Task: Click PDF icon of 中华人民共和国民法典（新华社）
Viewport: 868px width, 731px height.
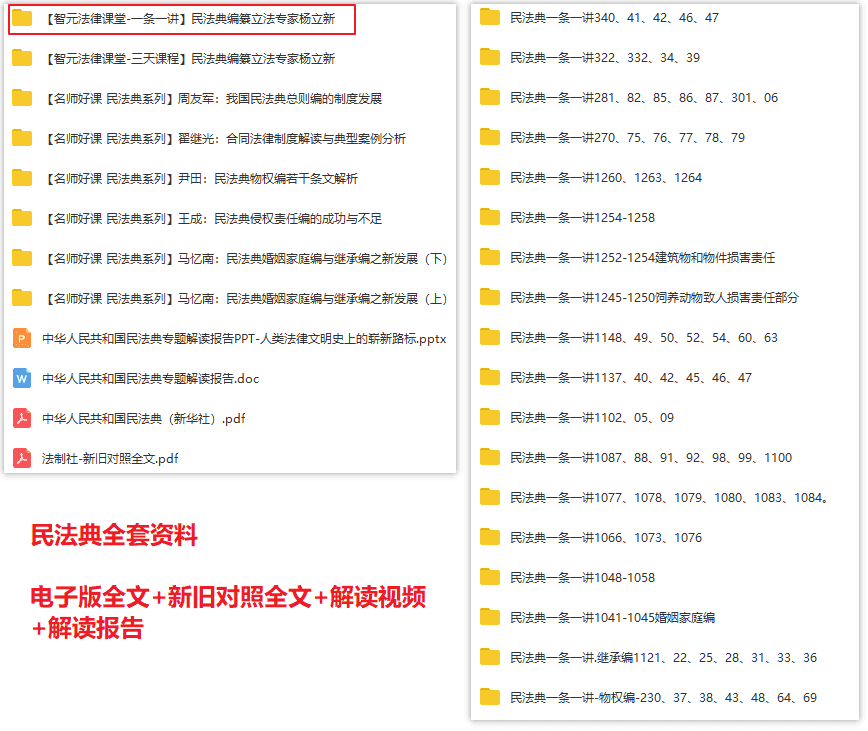Action: (x=22, y=418)
